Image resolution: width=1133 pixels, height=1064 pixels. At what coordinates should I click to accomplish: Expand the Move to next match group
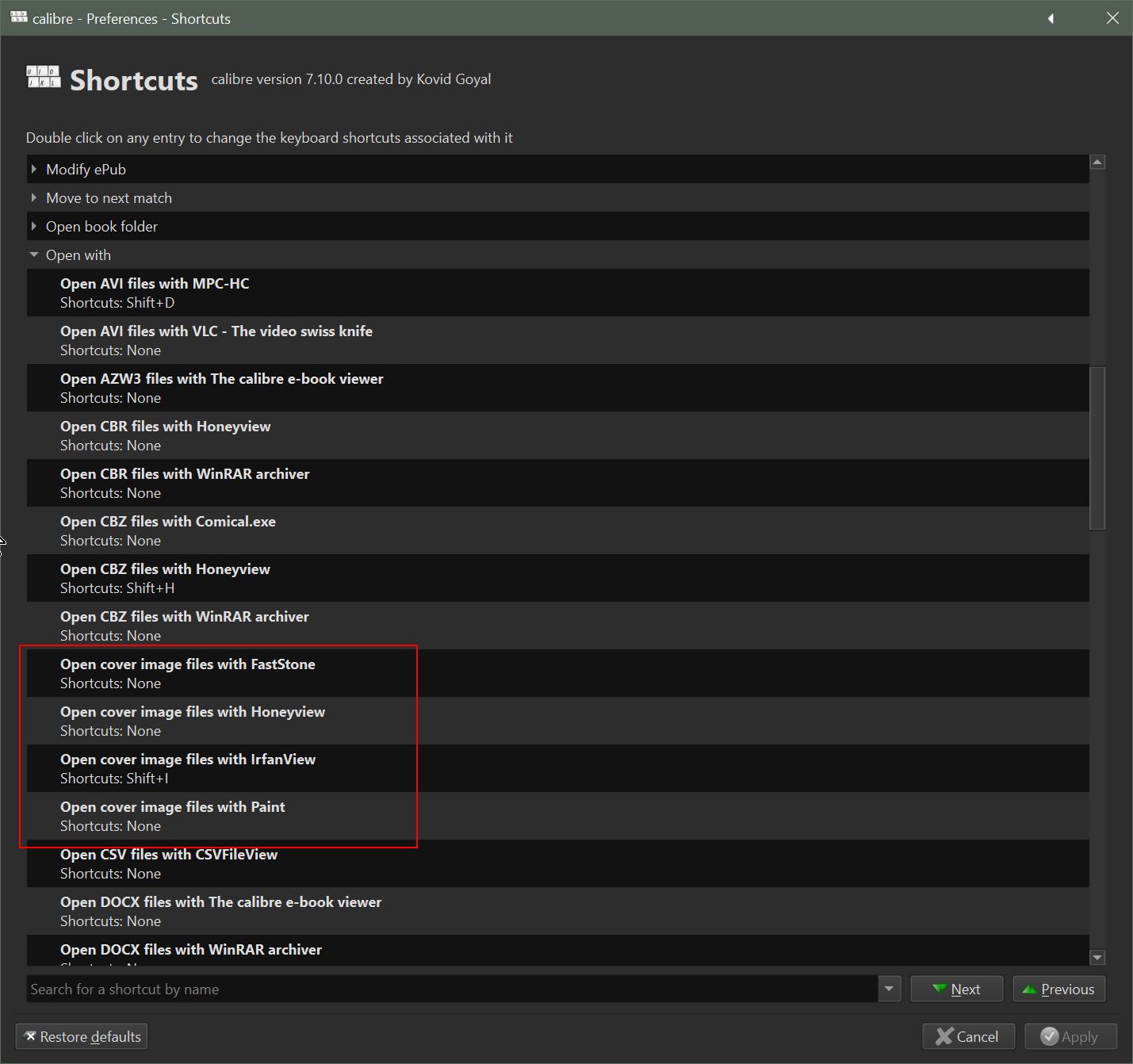coord(33,197)
